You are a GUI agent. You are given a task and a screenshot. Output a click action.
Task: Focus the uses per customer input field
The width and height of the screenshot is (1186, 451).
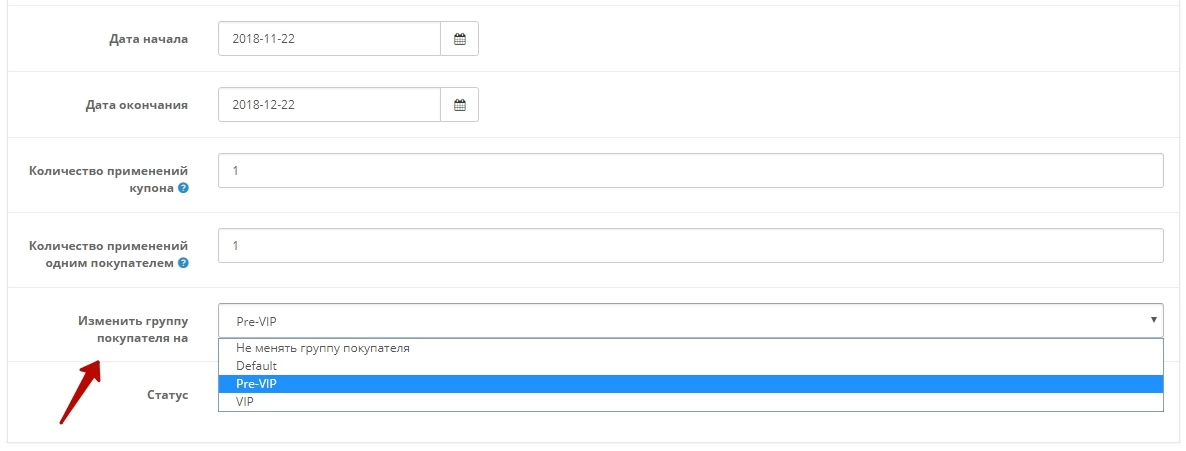tap(691, 246)
